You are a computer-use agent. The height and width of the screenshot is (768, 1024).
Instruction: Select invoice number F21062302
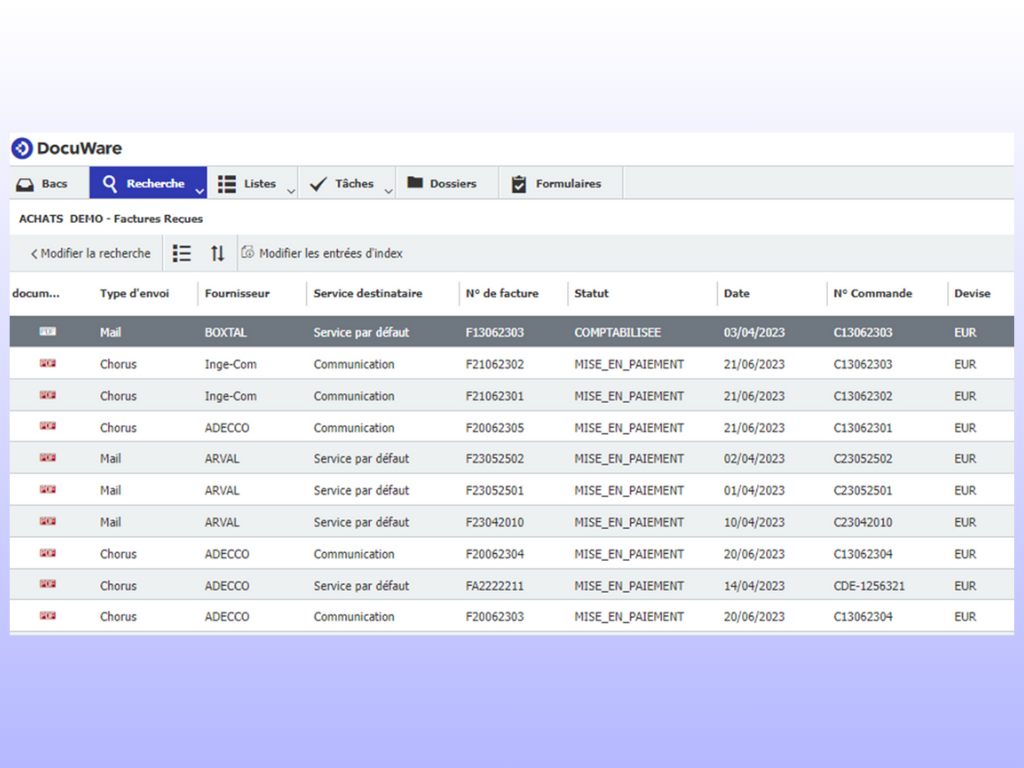tap(494, 364)
